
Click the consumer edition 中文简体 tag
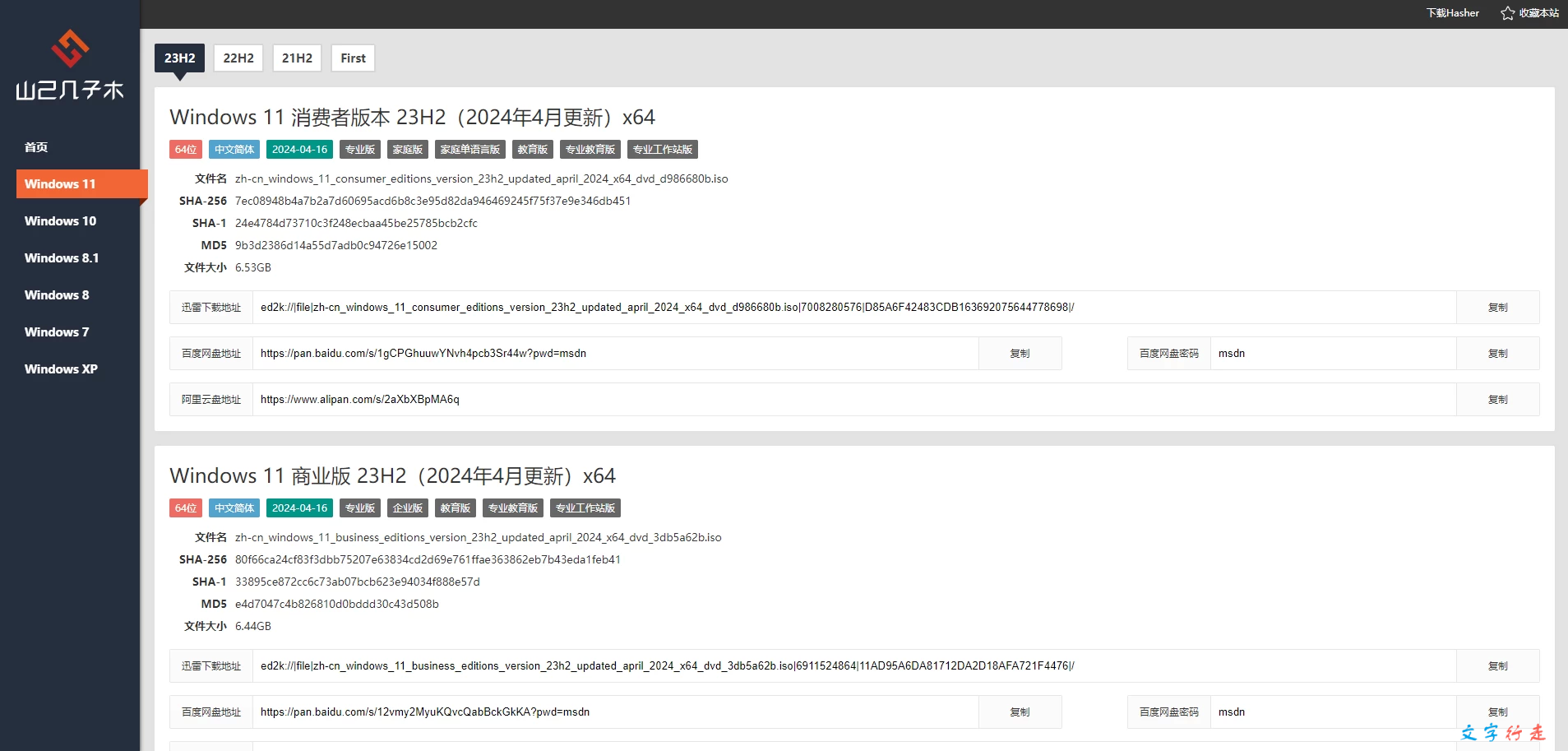(x=234, y=150)
